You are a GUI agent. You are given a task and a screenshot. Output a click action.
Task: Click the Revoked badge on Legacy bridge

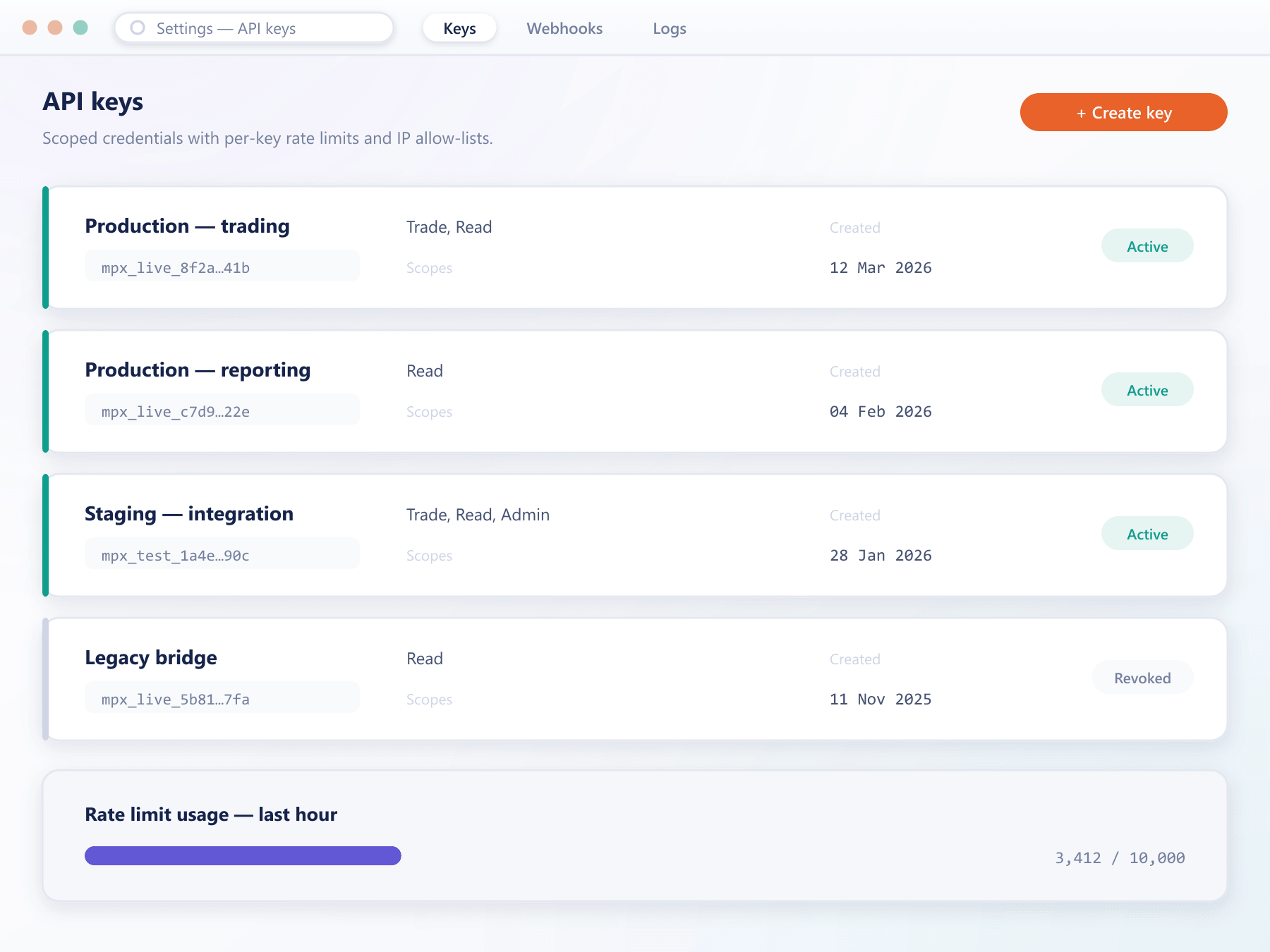point(1142,678)
